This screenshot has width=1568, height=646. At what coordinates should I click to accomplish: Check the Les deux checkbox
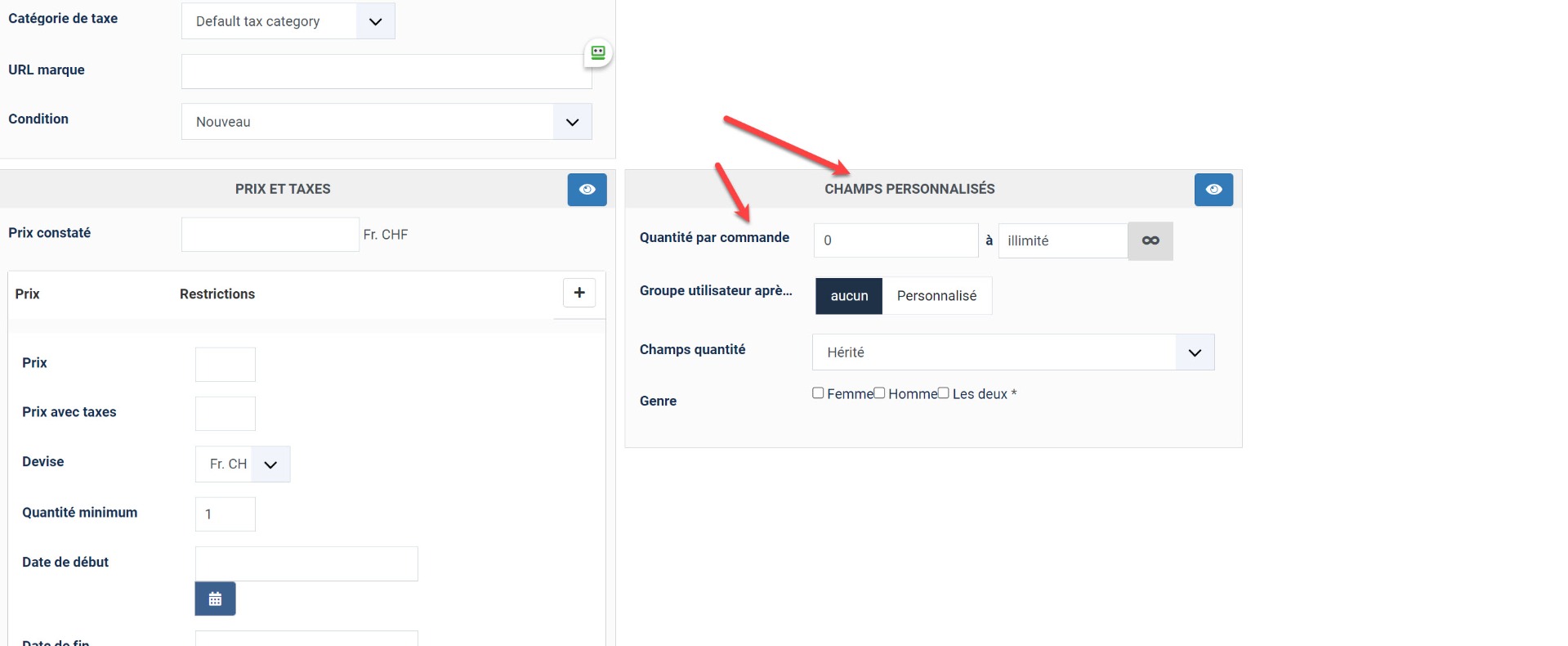944,393
